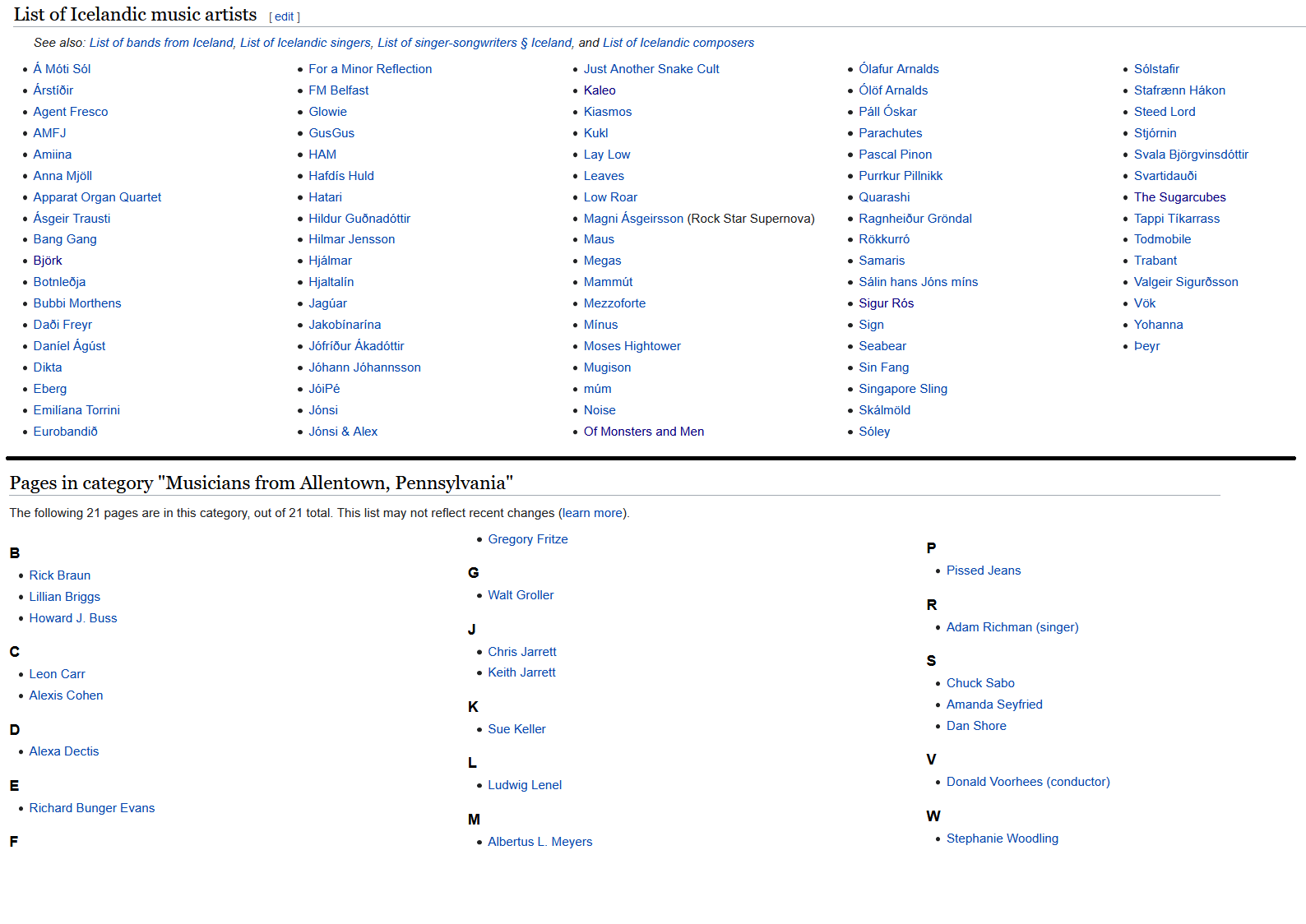This screenshot has width=1306, height=924.
Task: Open the Á Móti Sól article
Action: point(62,69)
